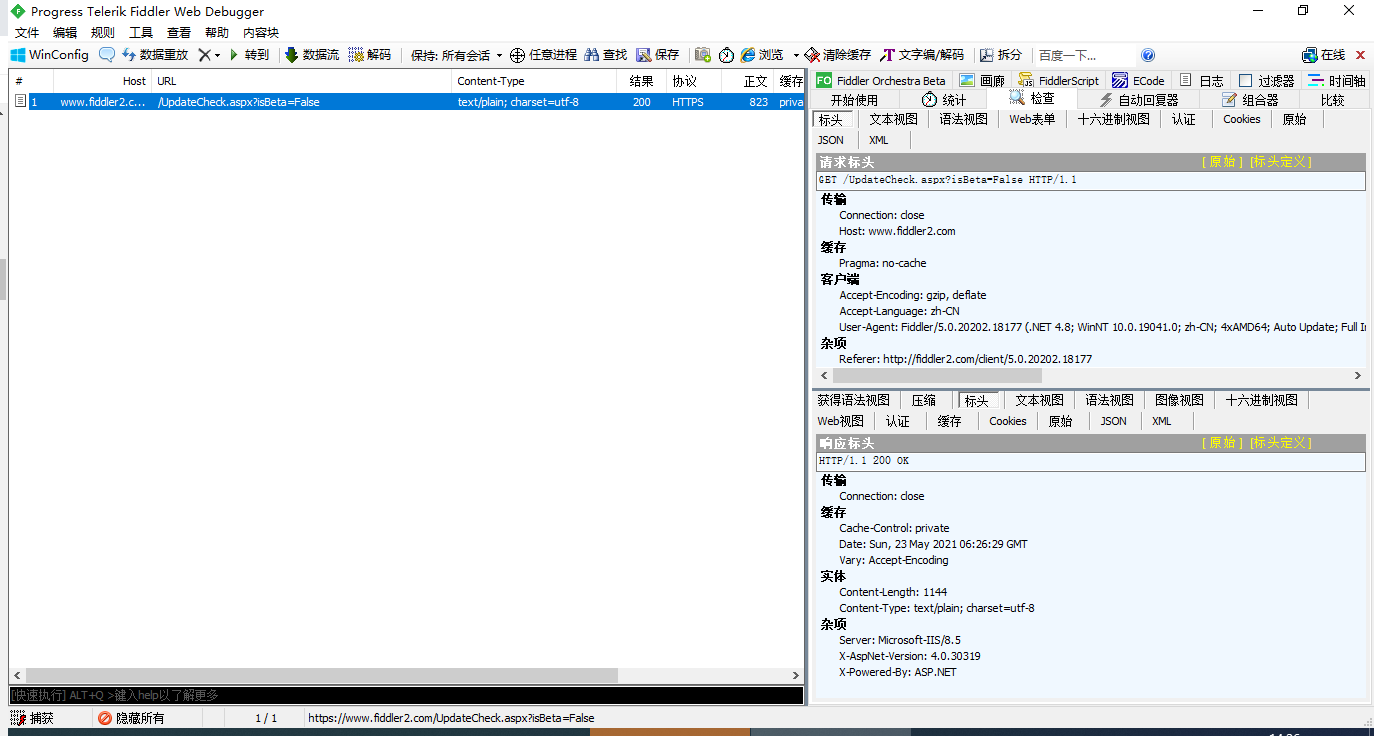Click the request headers horizontal scrollbar thumb
Viewport: 1374px width, 736px height.
pyautogui.click(x=936, y=376)
